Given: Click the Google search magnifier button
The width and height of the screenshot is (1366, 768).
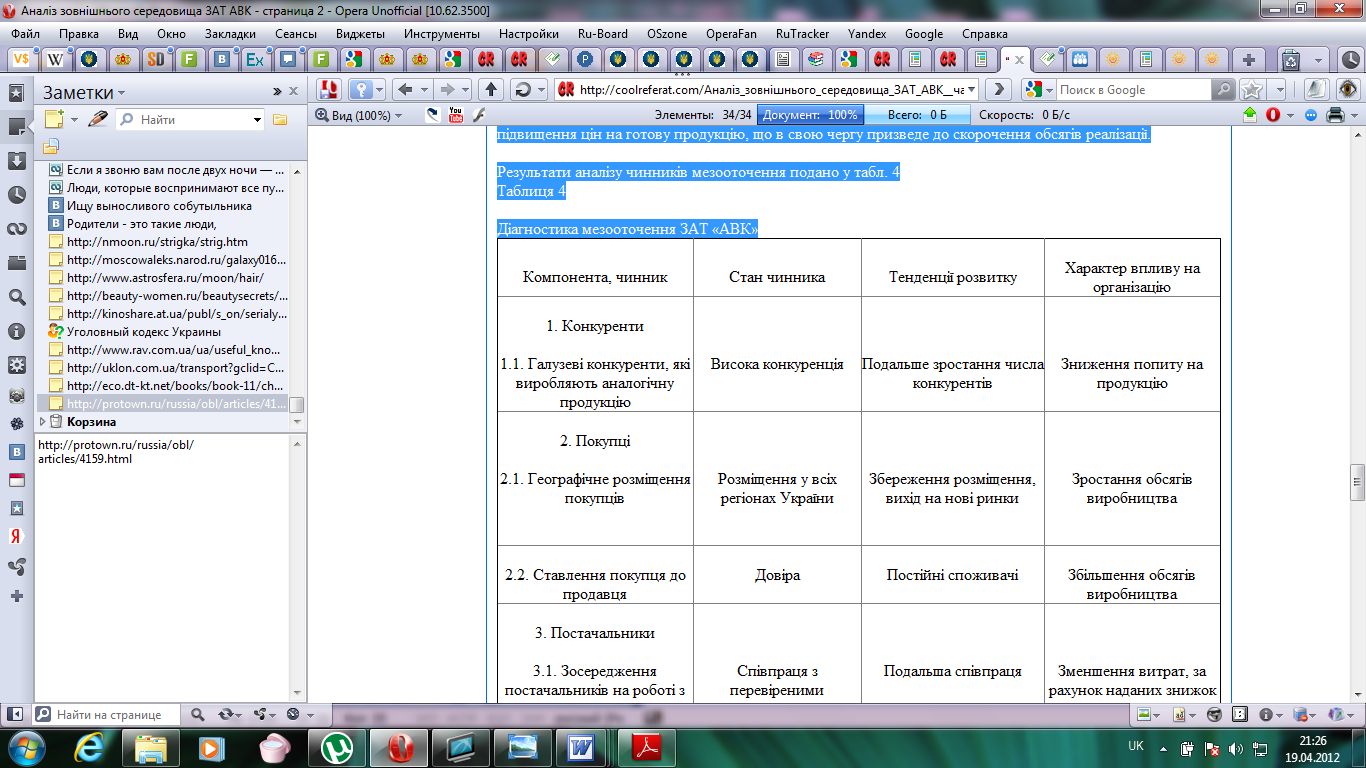Looking at the screenshot, I should (1224, 89).
